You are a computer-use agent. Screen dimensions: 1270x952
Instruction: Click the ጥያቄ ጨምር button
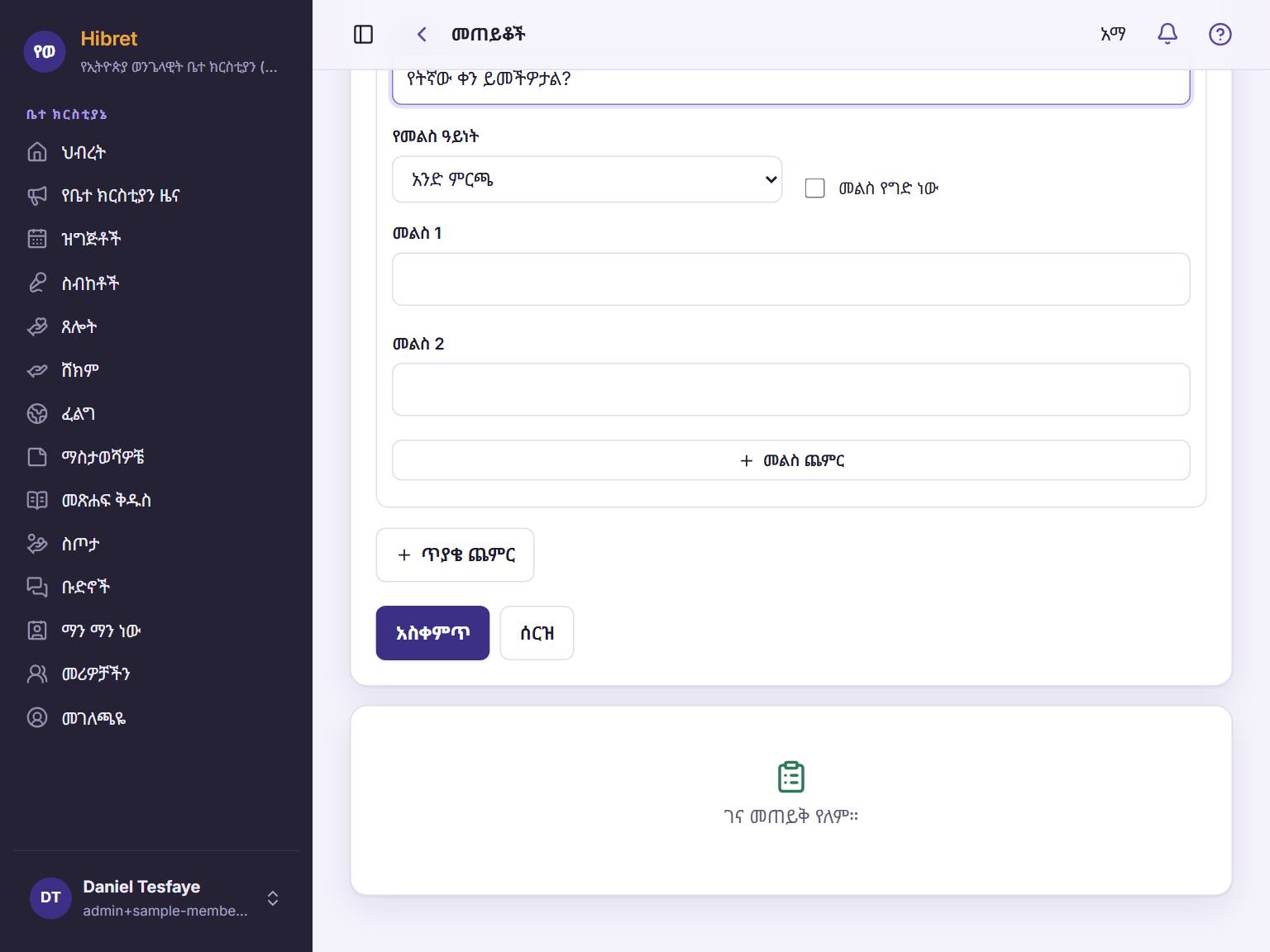coord(455,555)
